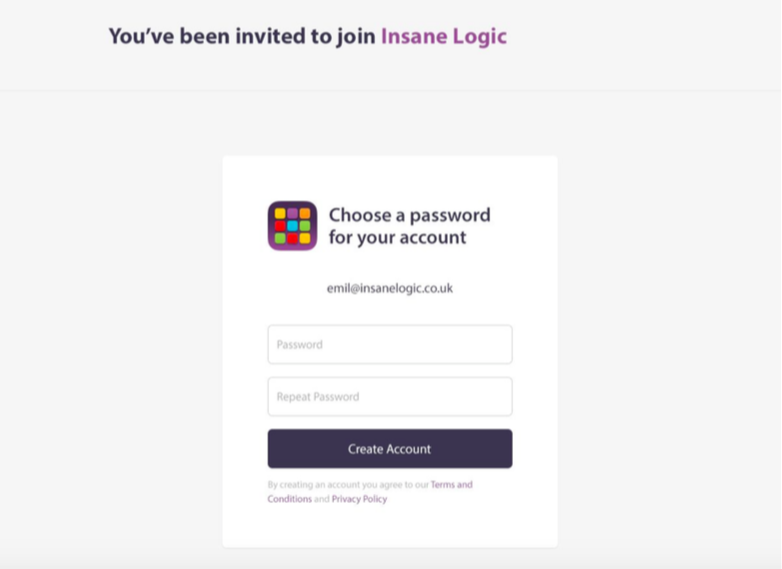Click the top-left yellow tile in the logo
The width and height of the screenshot is (782, 569).
point(280,213)
